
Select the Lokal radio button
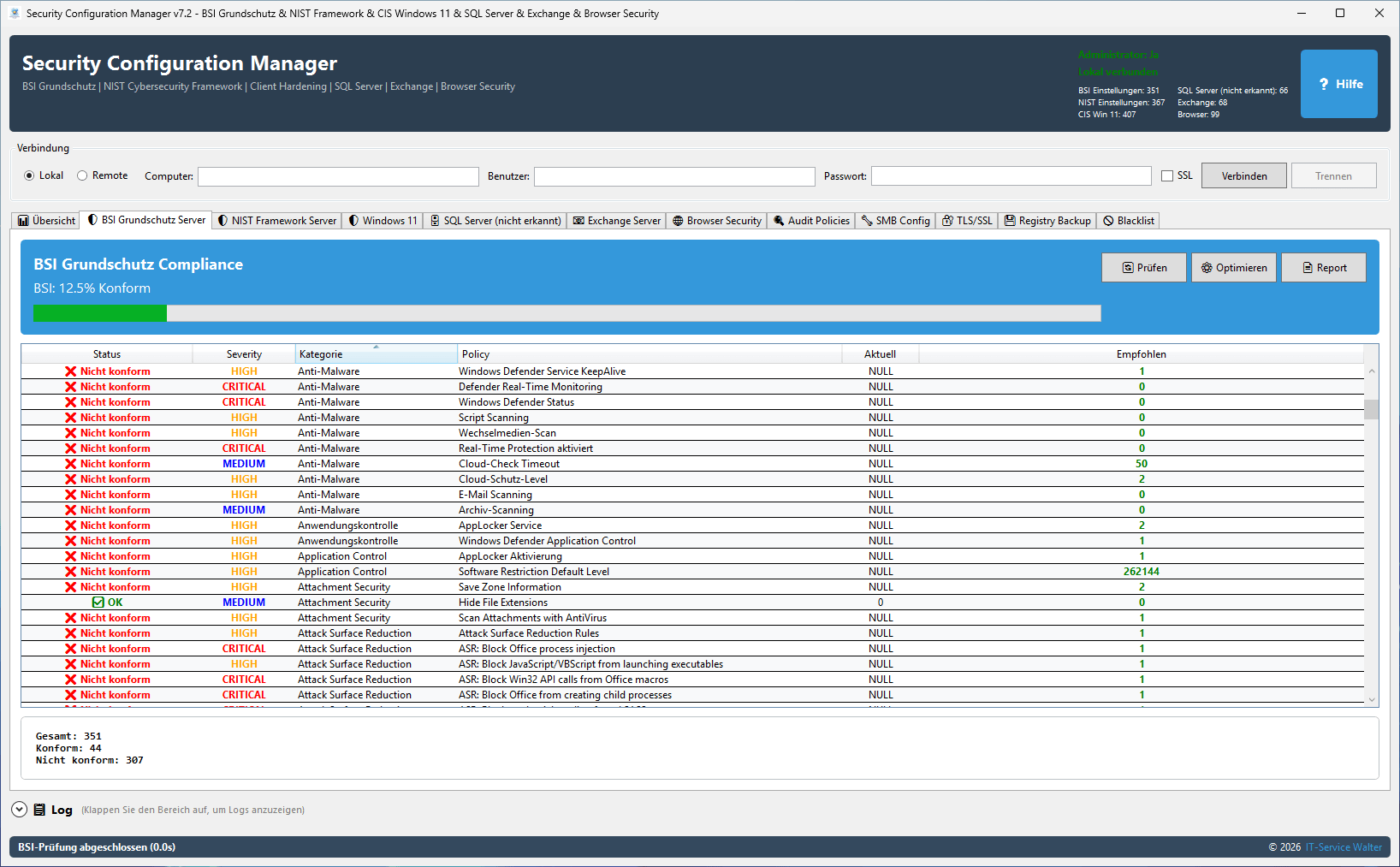point(30,175)
